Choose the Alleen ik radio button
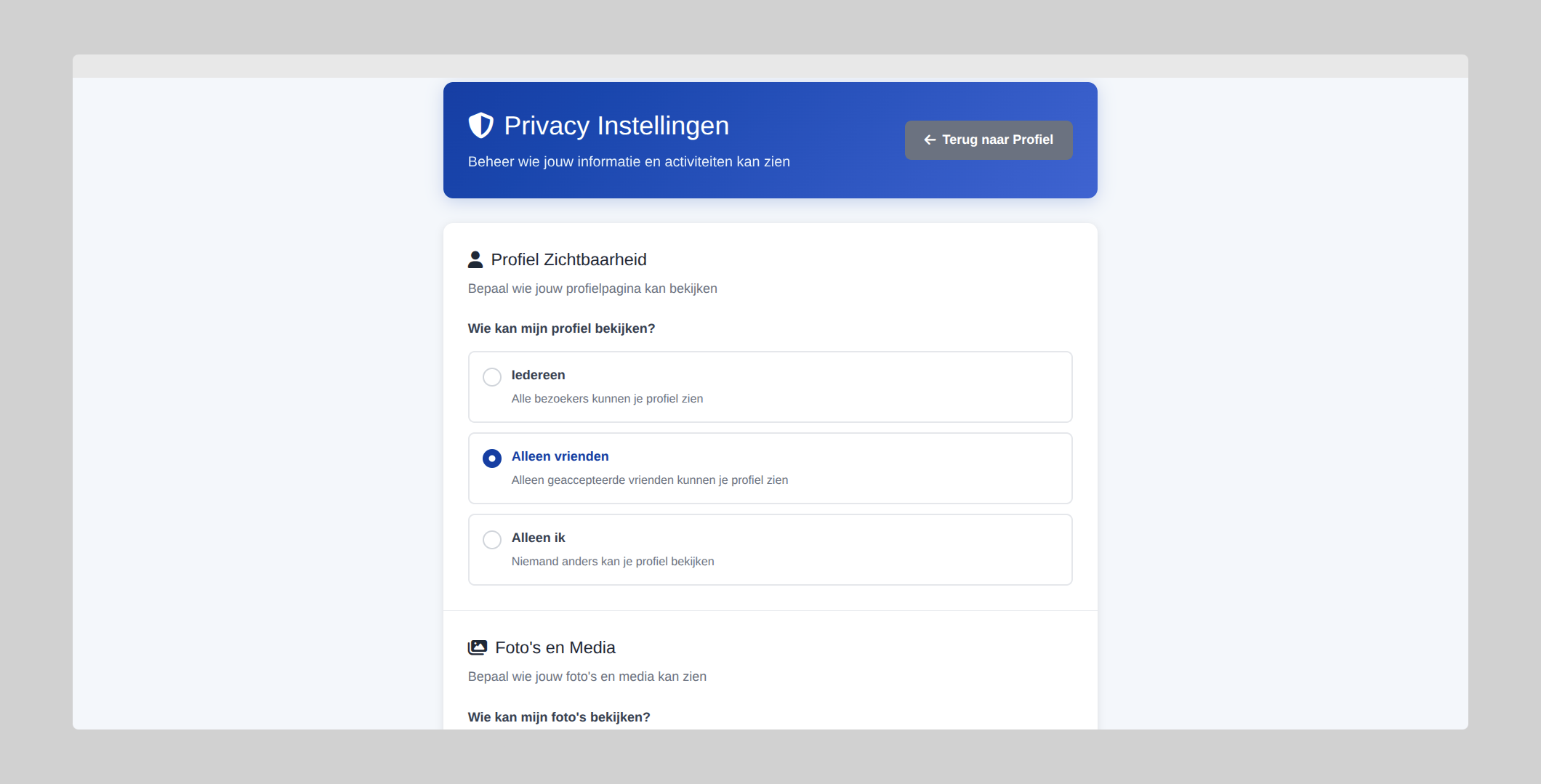The width and height of the screenshot is (1541, 784). pos(492,539)
